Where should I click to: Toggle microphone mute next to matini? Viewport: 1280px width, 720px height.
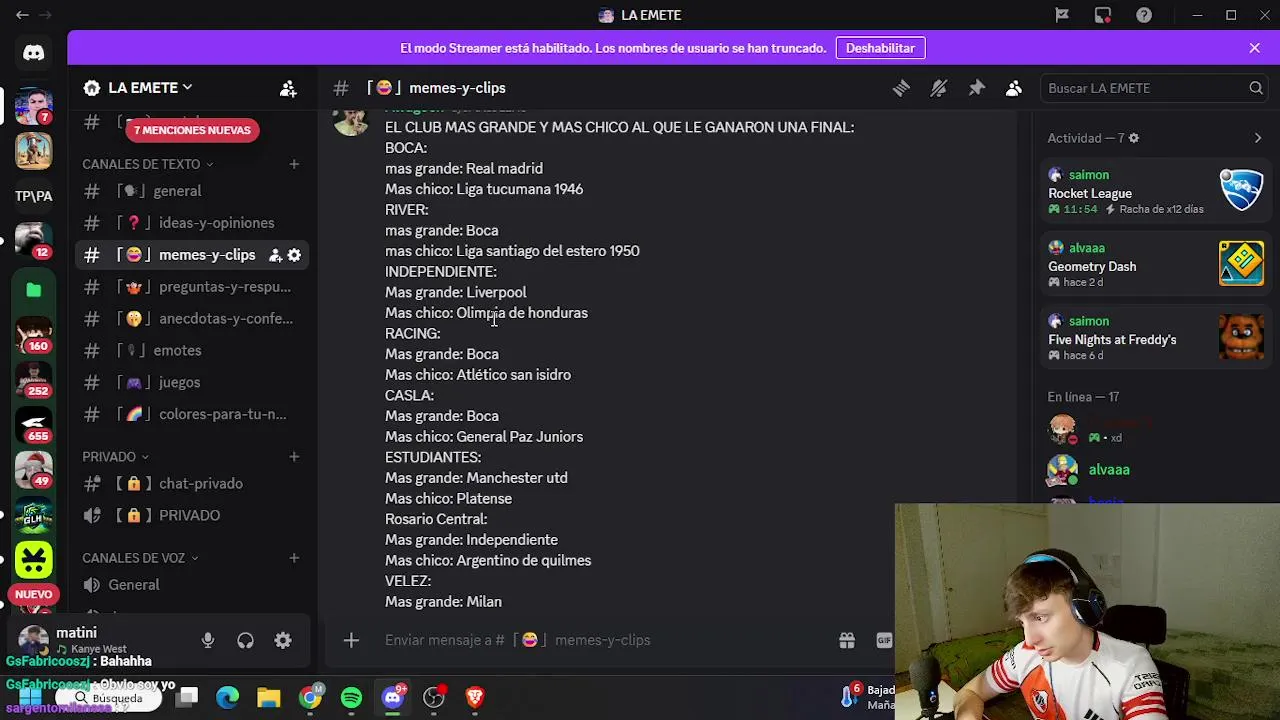(208, 640)
